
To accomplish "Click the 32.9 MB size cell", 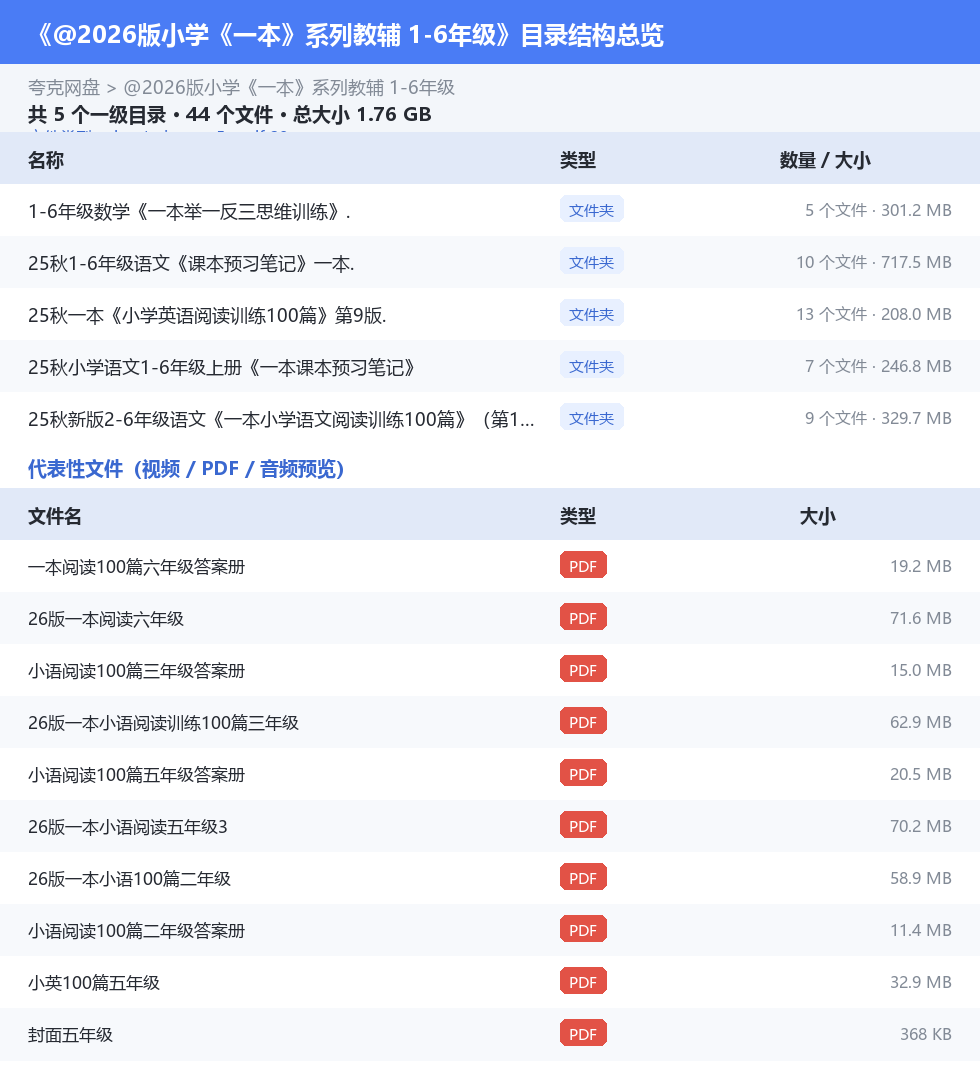I will coord(921,982).
